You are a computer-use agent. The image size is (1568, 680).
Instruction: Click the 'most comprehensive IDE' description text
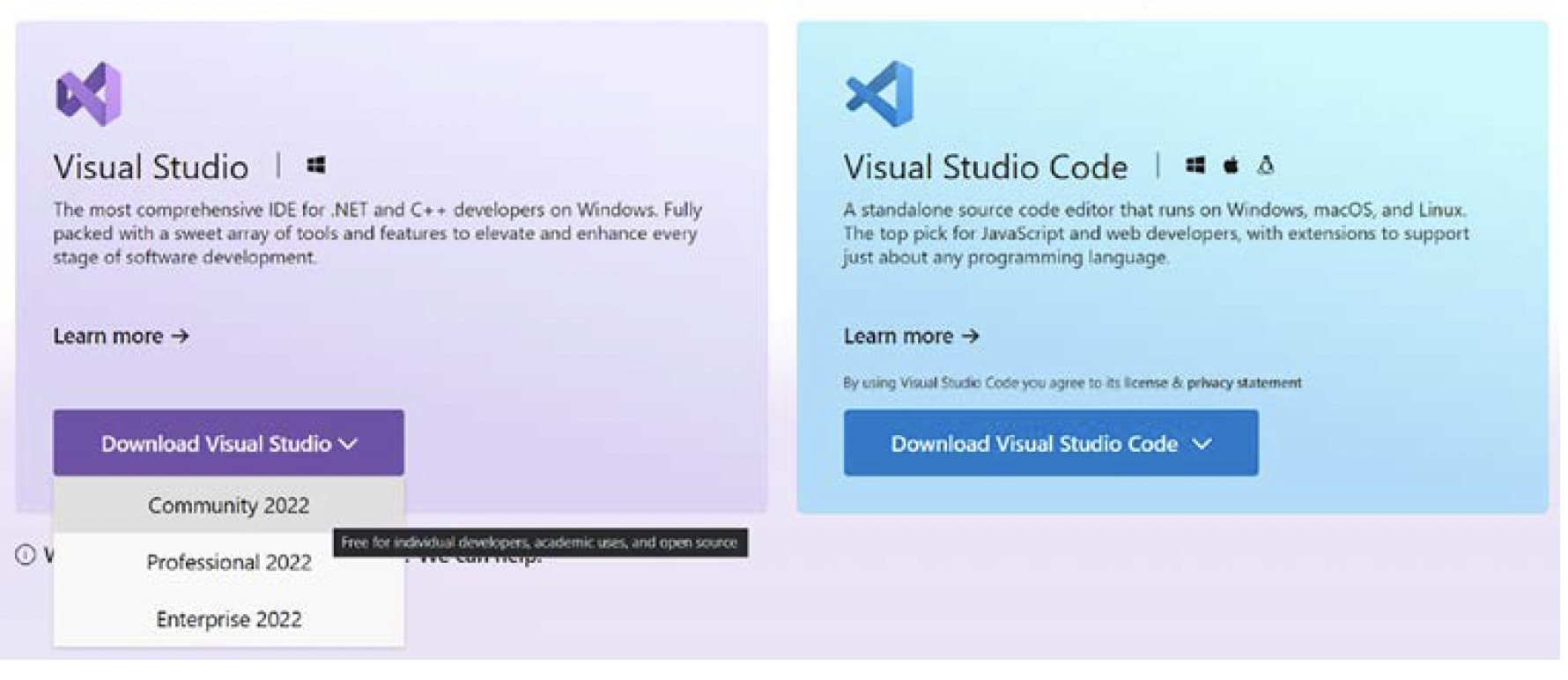tap(378, 233)
